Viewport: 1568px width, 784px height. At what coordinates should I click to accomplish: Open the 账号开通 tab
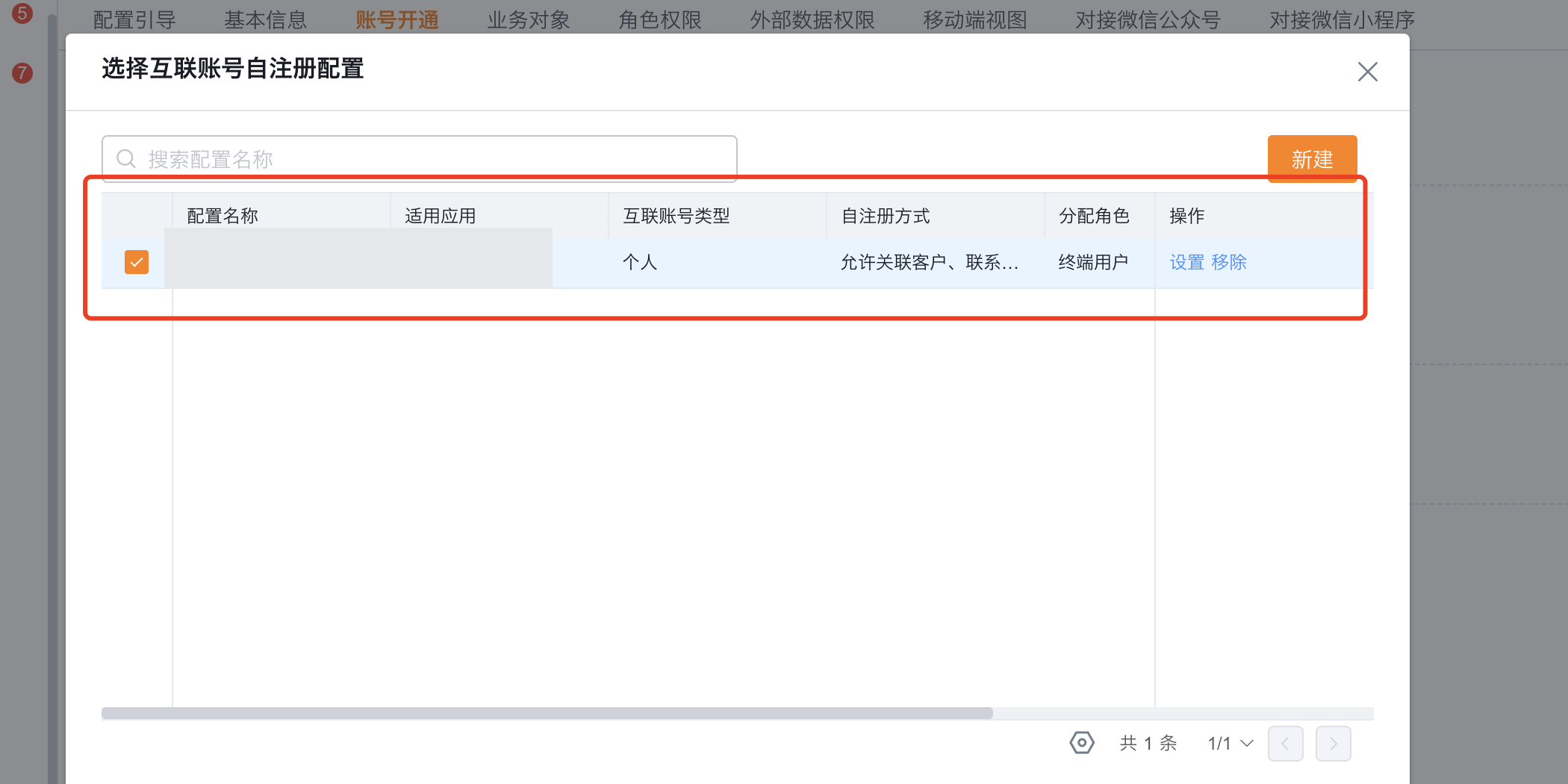pos(397,20)
